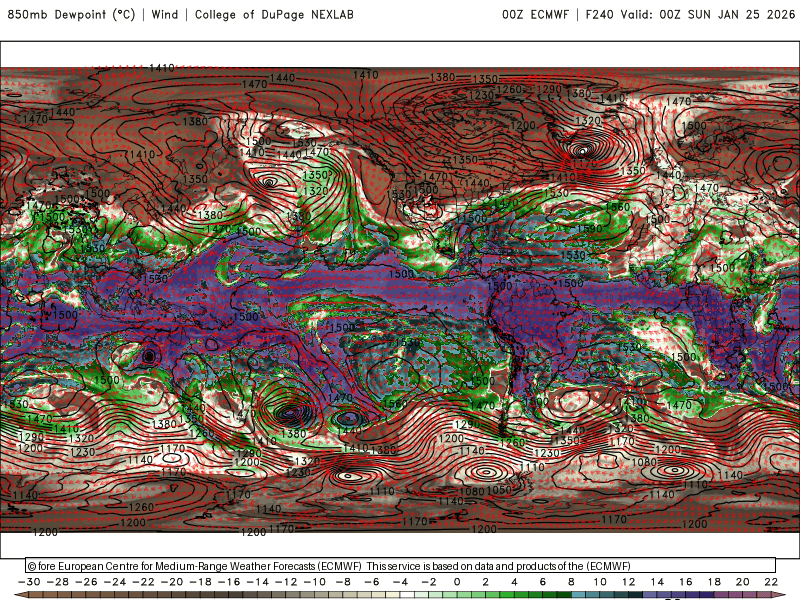Click the 14 value on the legend scale
Image resolution: width=800 pixels, height=600 pixels.
coord(657,582)
